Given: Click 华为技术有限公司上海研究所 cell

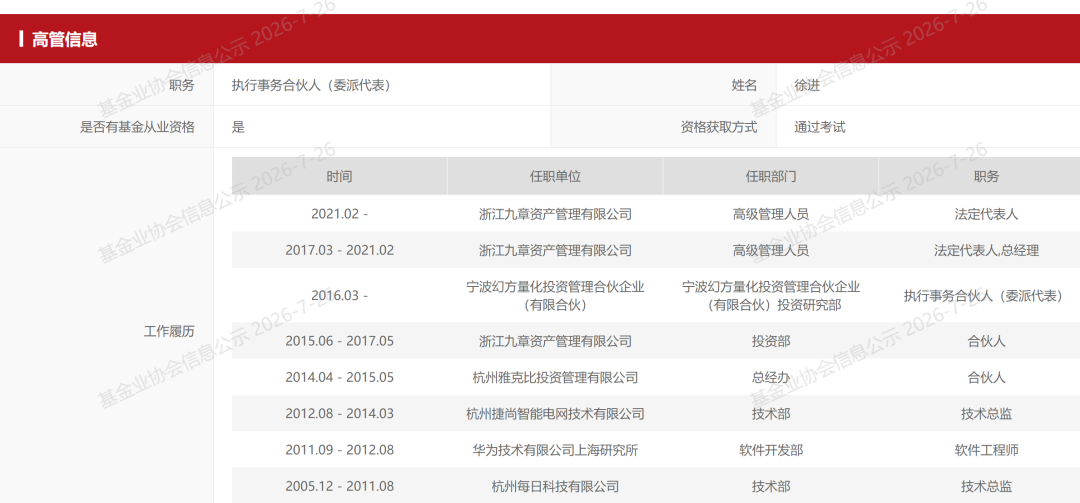Looking at the screenshot, I should [x=555, y=450].
